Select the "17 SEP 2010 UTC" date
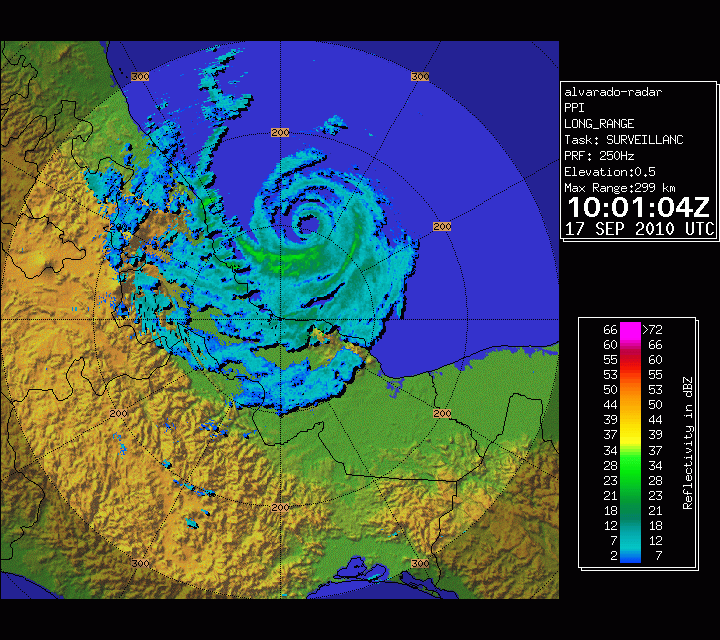This screenshot has width=720, height=640. [640, 229]
